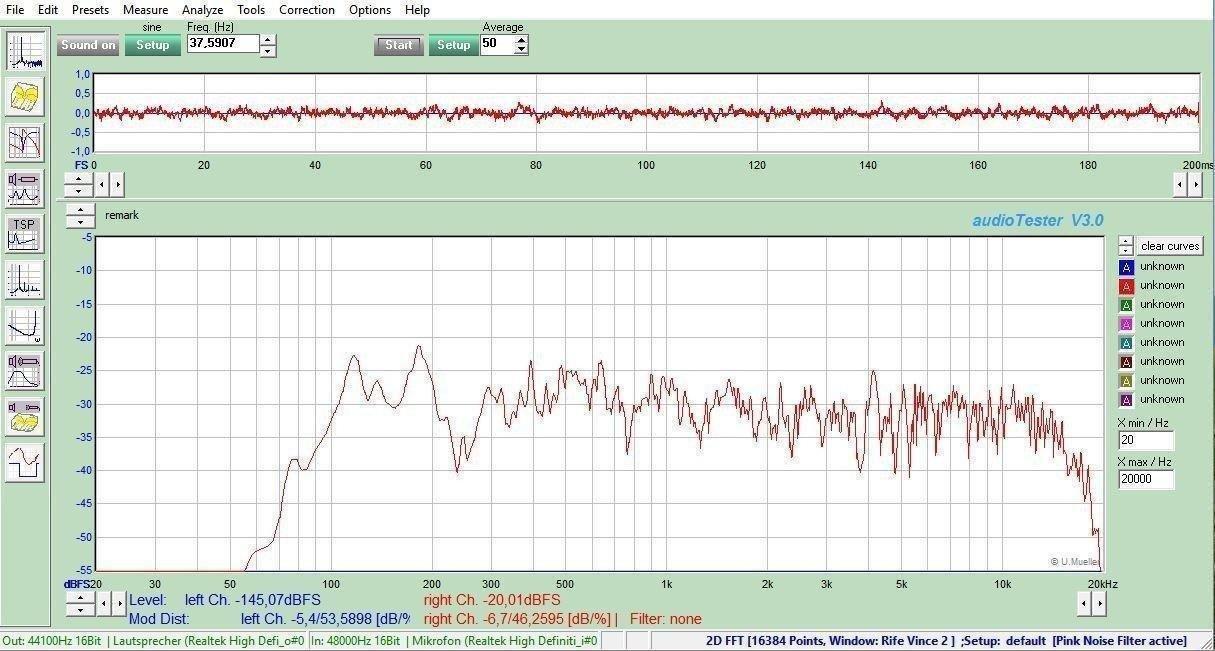Click the Start measurement button

[399, 45]
